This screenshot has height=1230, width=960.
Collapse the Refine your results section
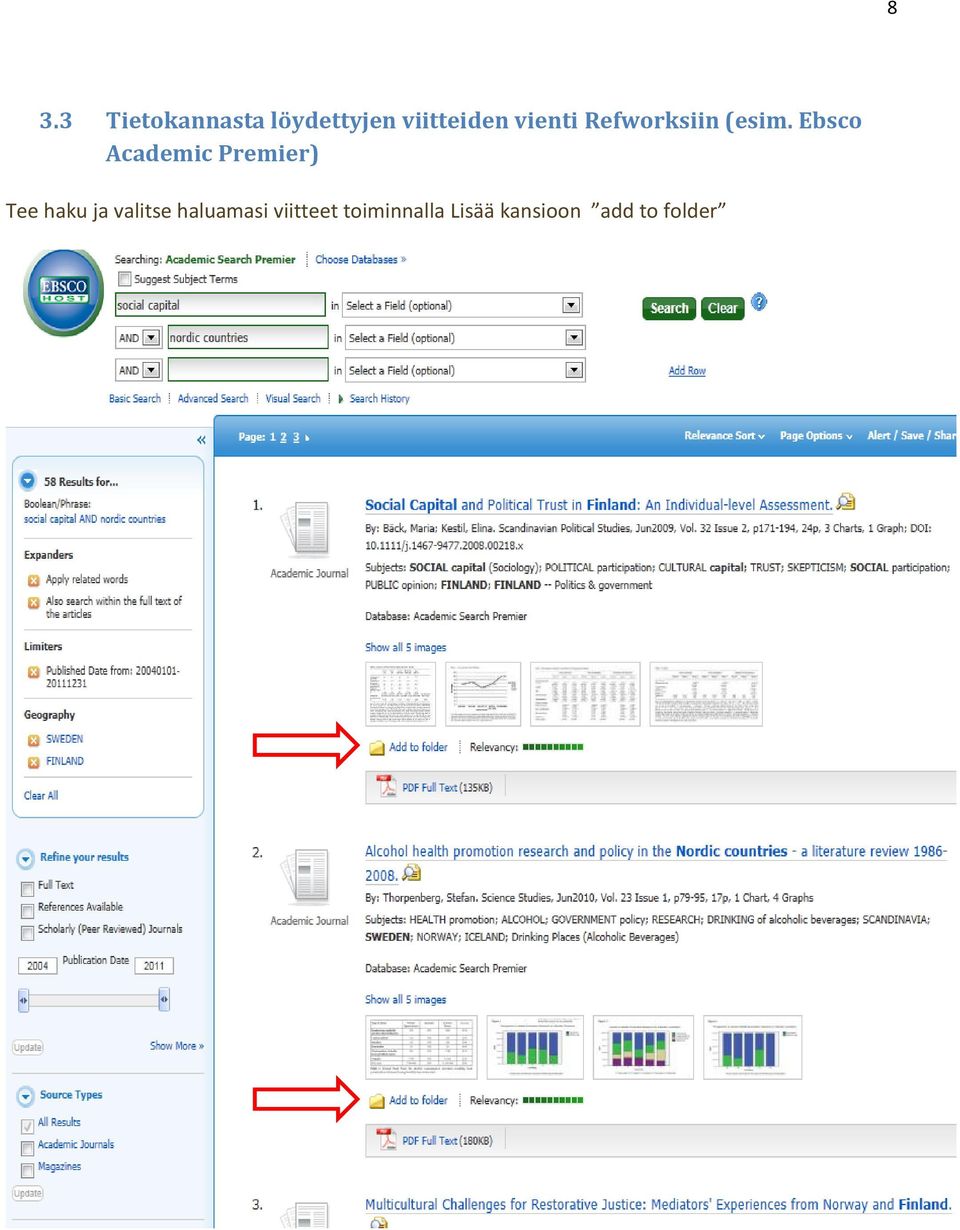tap(25, 858)
